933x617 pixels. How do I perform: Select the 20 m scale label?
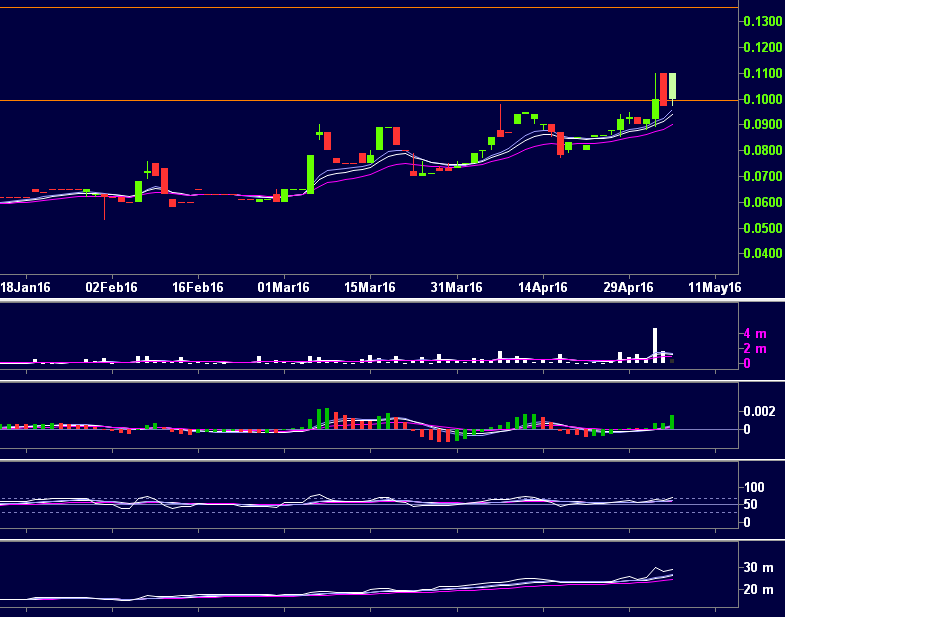click(x=759, y=590)
